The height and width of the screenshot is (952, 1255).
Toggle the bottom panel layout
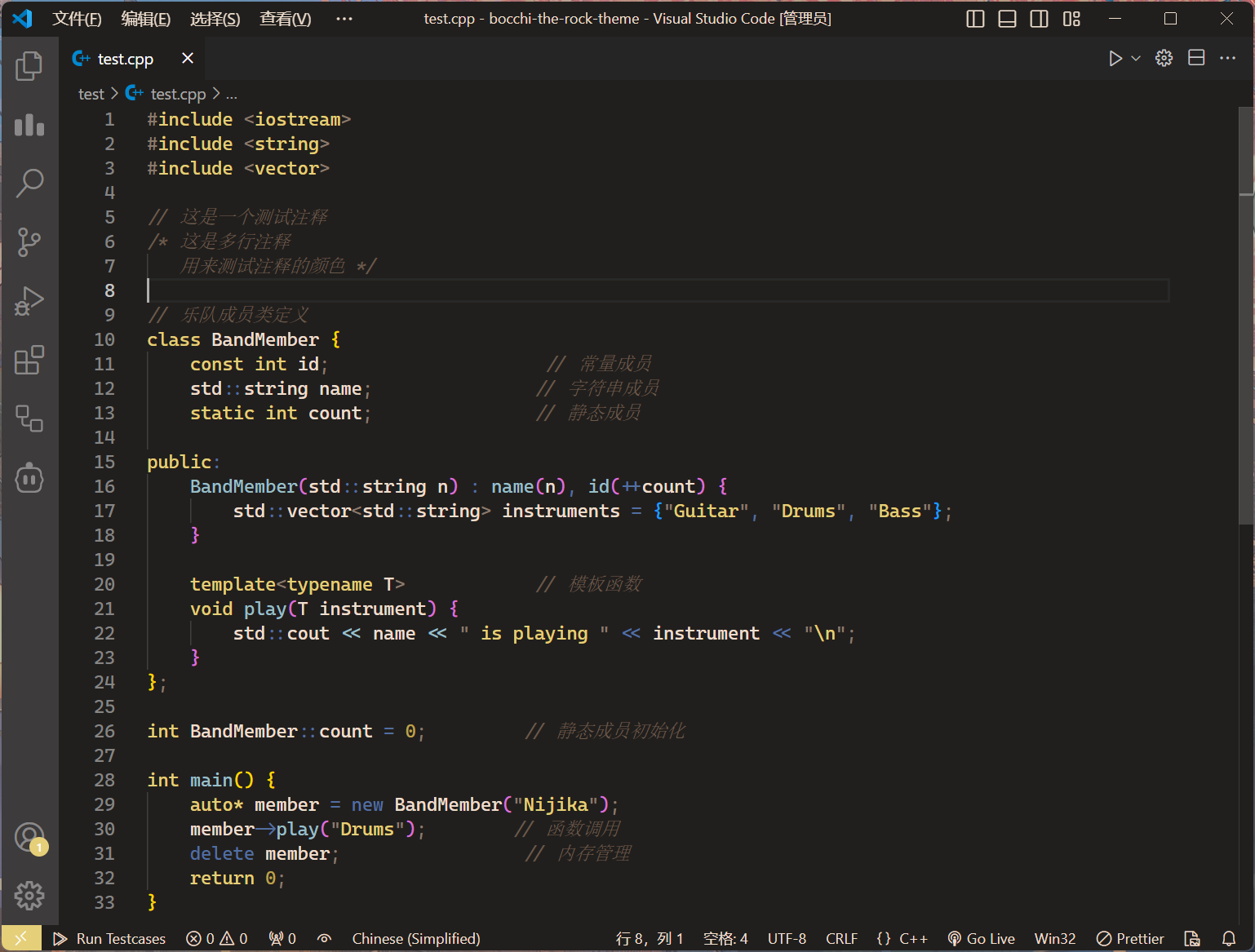pyautogui.click(x=1007, y=19)
